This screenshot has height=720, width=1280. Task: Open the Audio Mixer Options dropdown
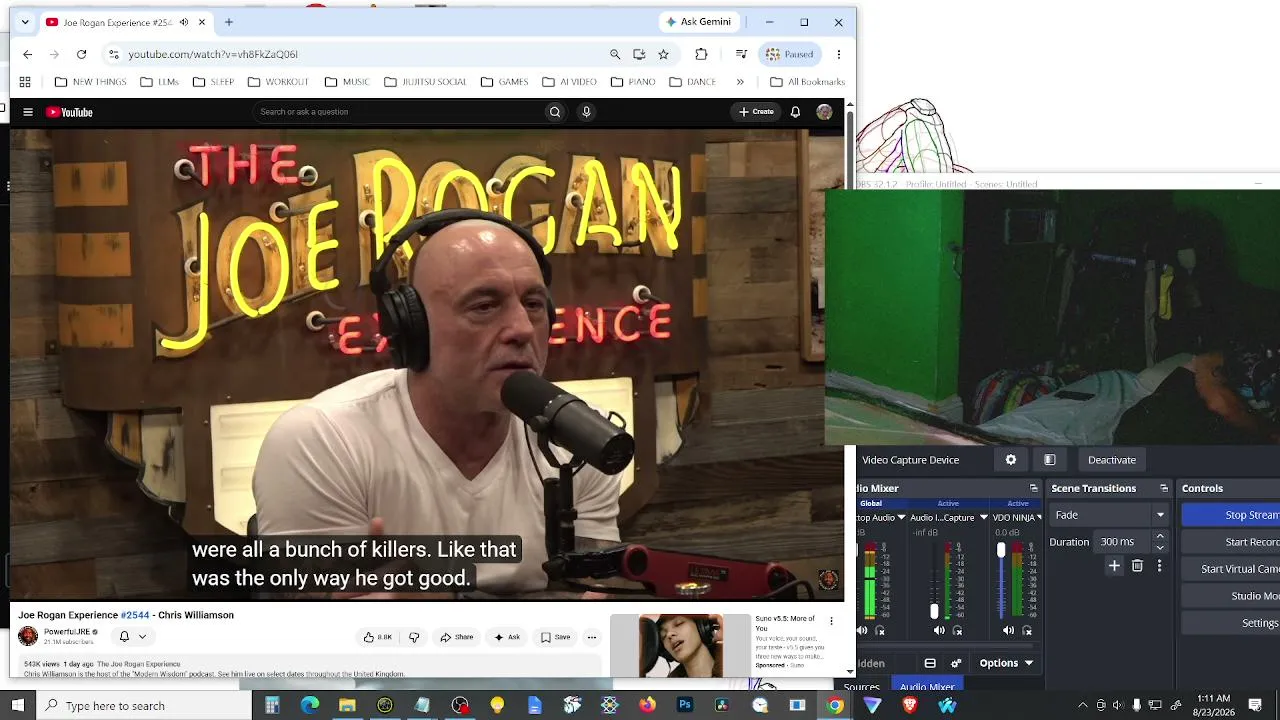coord(1005,663)
